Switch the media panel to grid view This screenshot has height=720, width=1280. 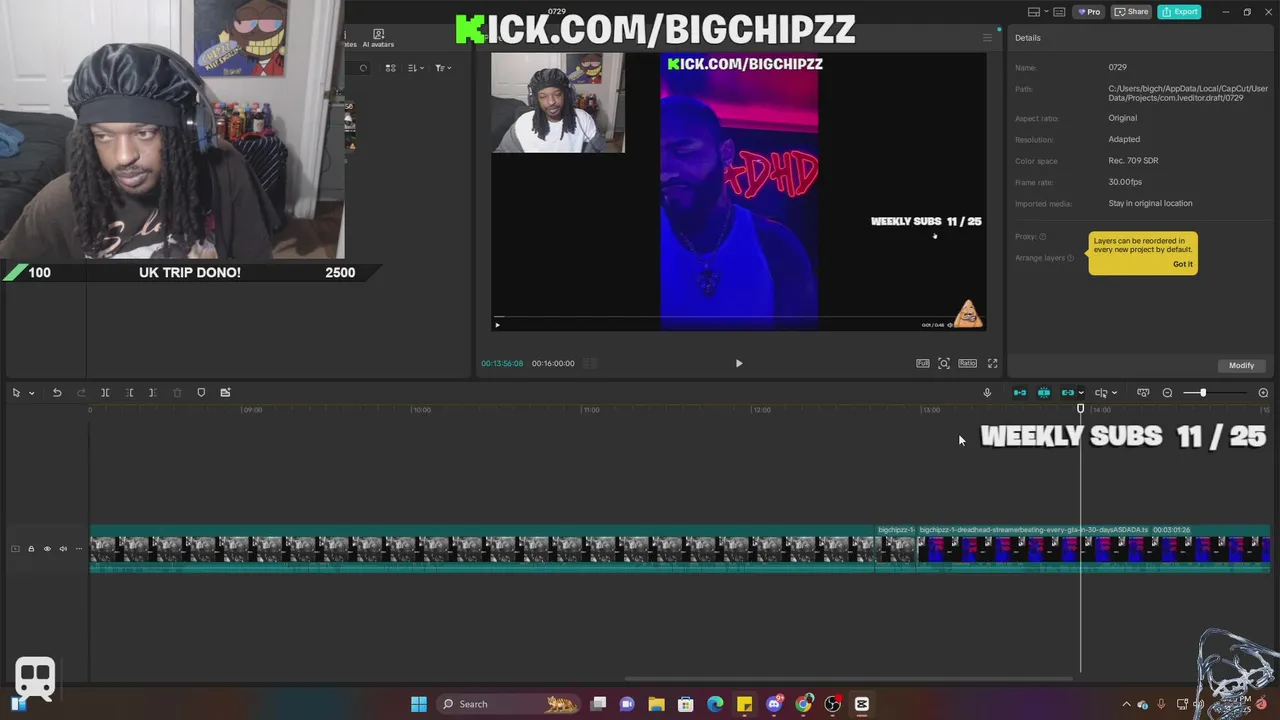[x=390, y=68]
